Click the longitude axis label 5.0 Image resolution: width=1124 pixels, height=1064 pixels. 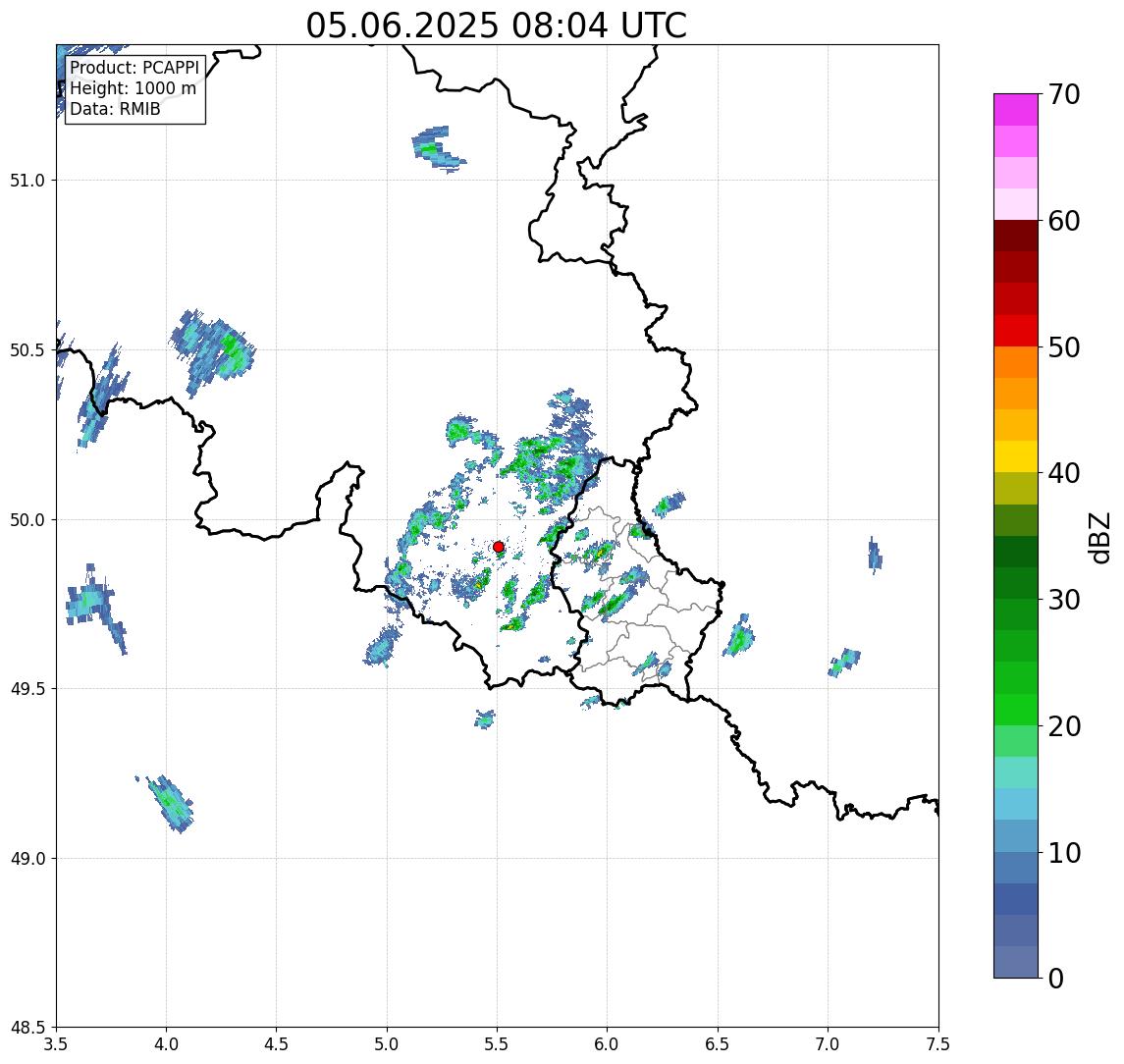[x=387, y=1044]
